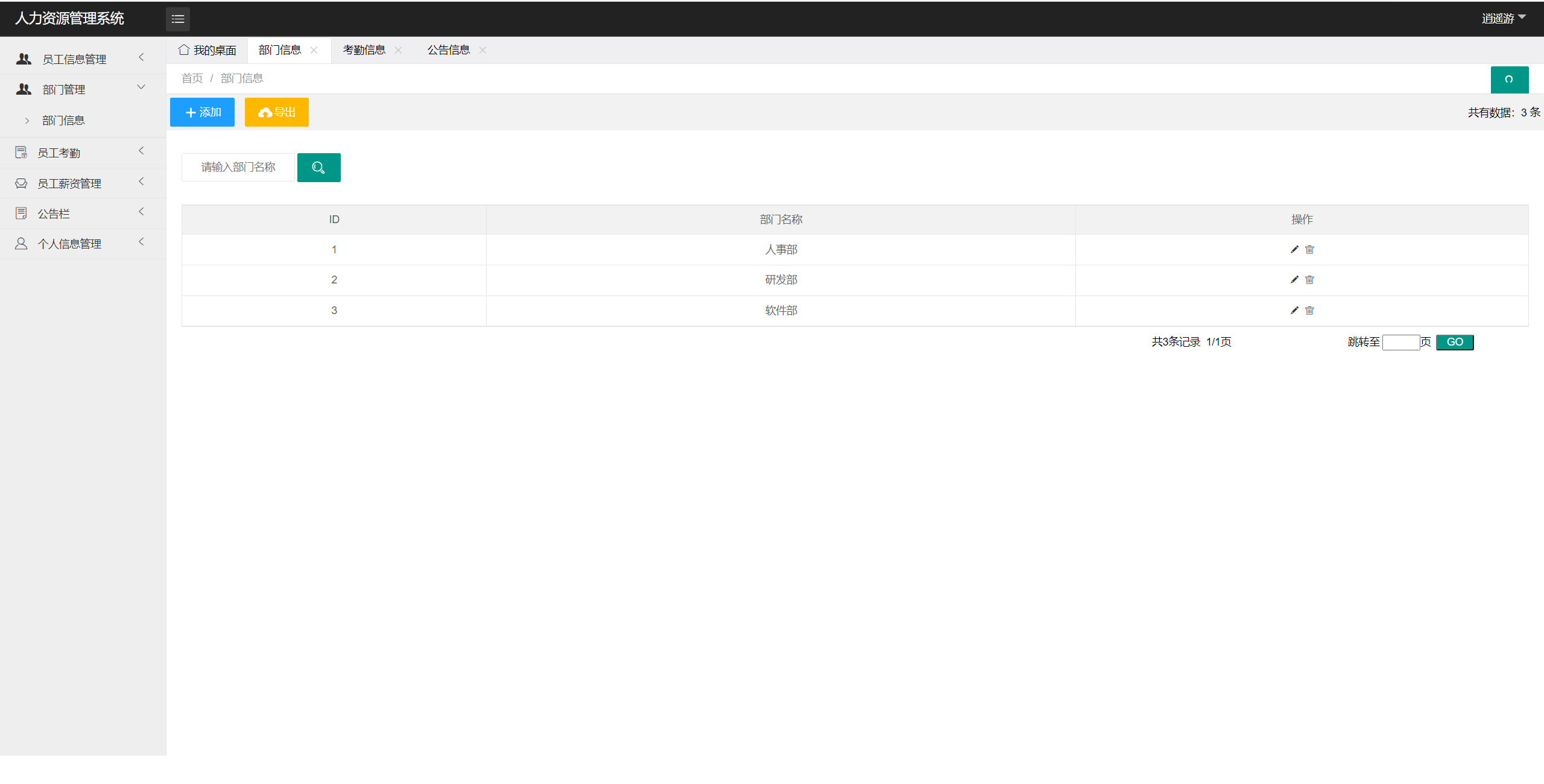Close the 公告信息 tab
The image size is (1544, 784).
[x=482, y=50]
